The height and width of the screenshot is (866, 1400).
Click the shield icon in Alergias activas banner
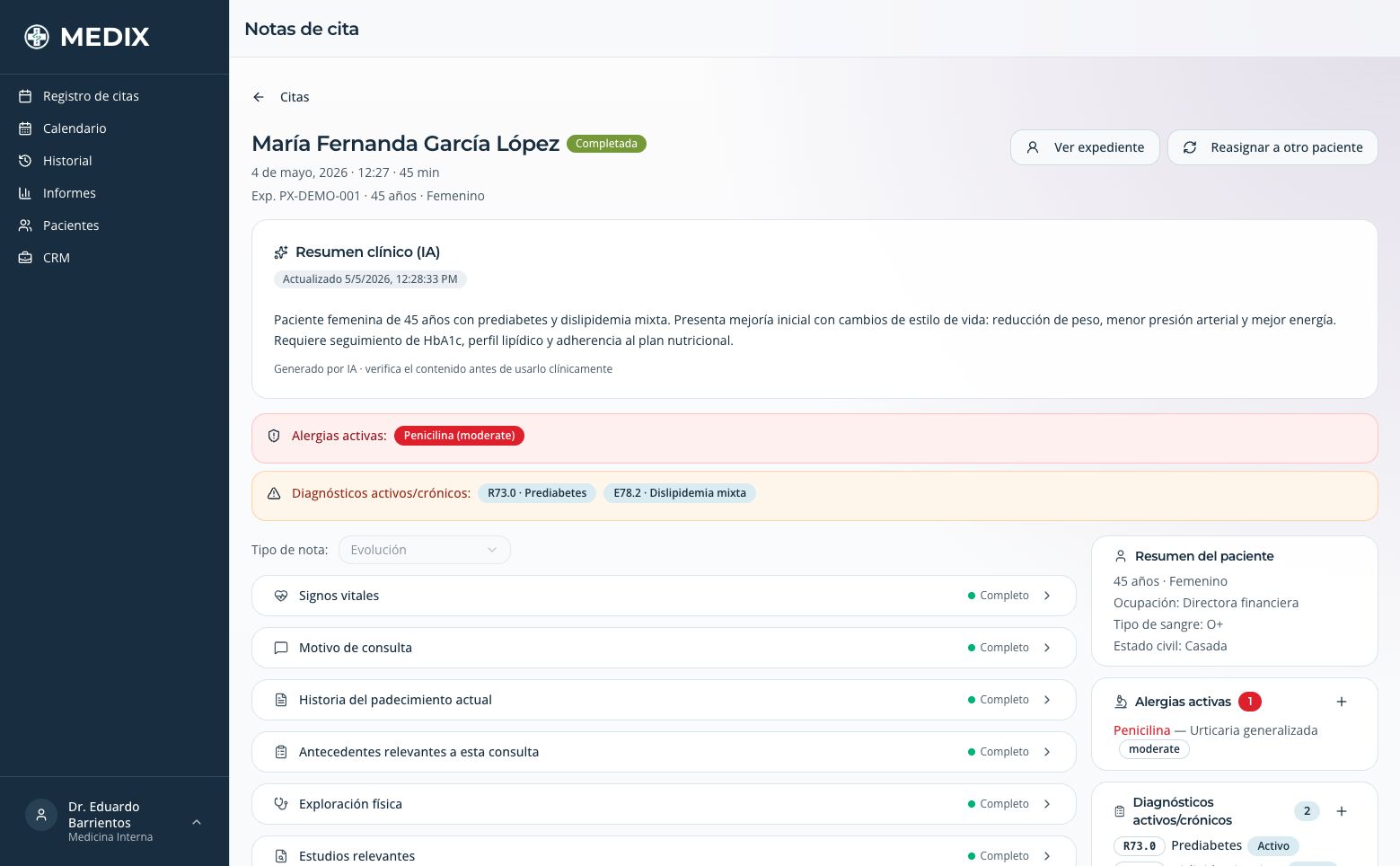click(x=274, y=436)
